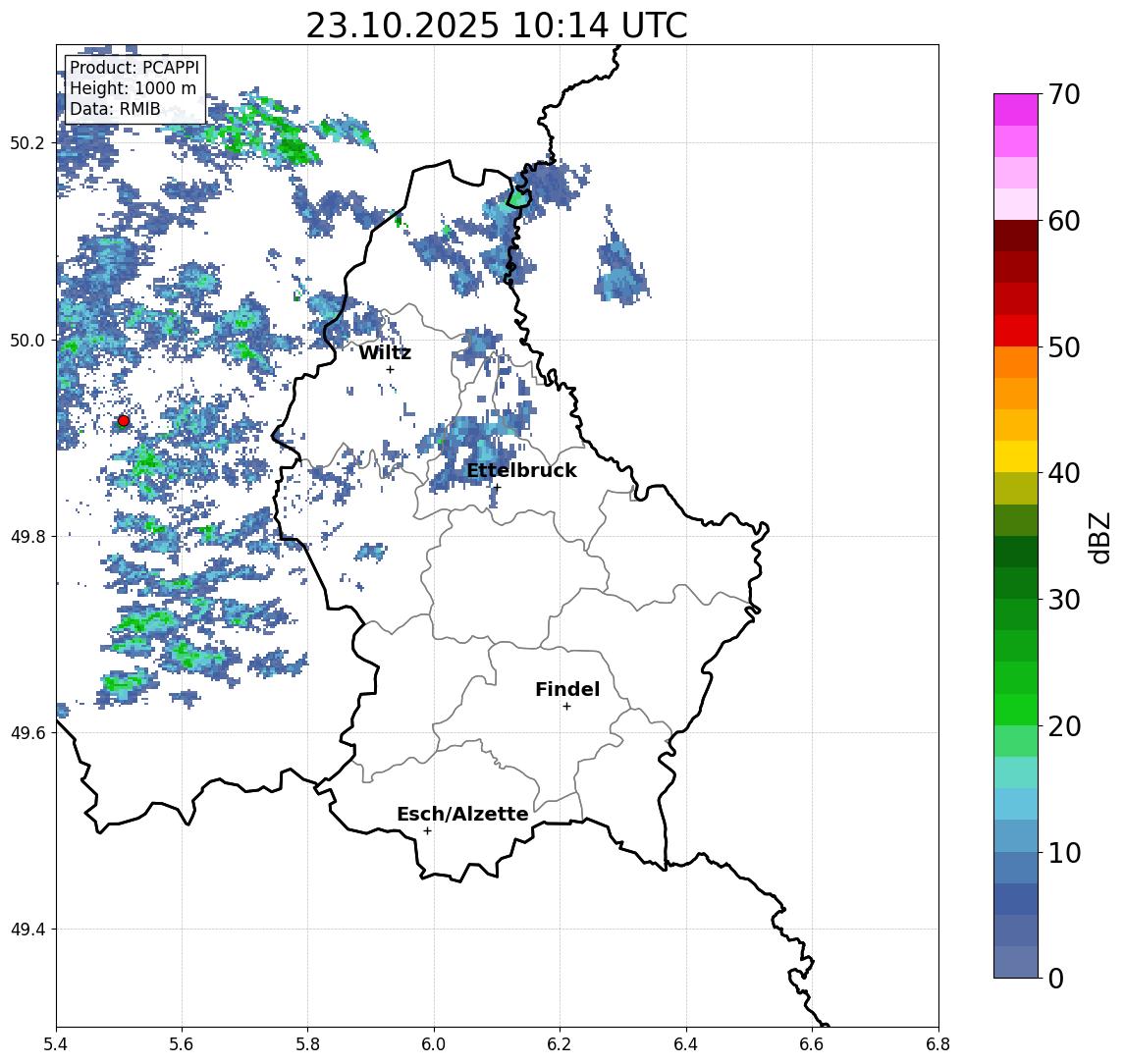Viewport: 1124px width, 1064px height.
Task: Click the colorbar tick label 40
Action: [1064, 473]
